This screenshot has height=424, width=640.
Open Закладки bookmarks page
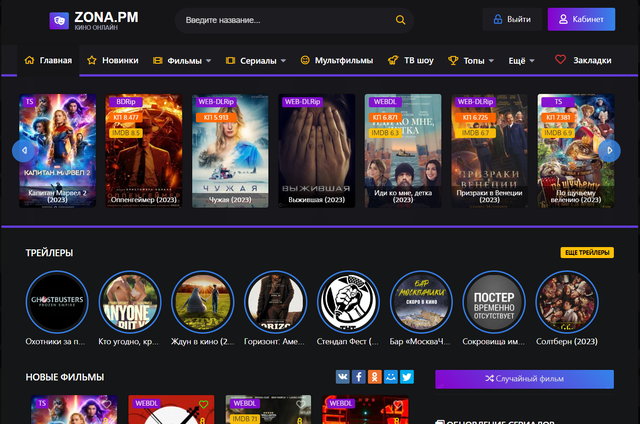[583, 60]
